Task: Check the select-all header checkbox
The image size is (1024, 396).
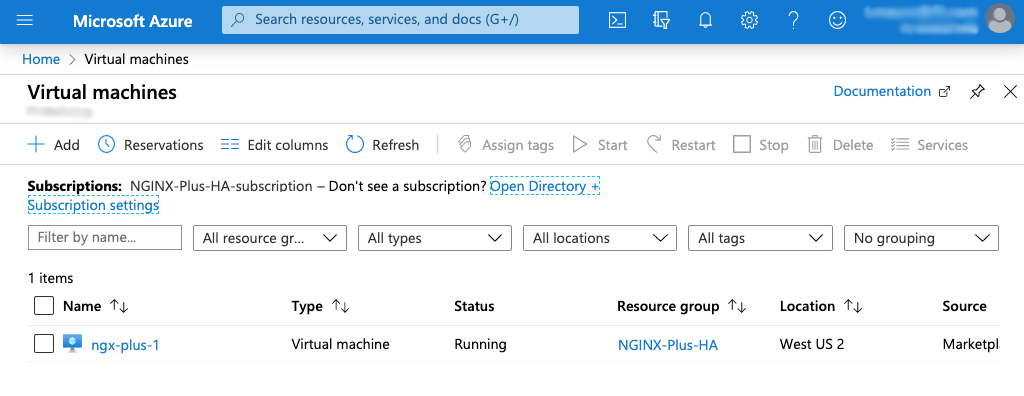Action: (44, 306)
